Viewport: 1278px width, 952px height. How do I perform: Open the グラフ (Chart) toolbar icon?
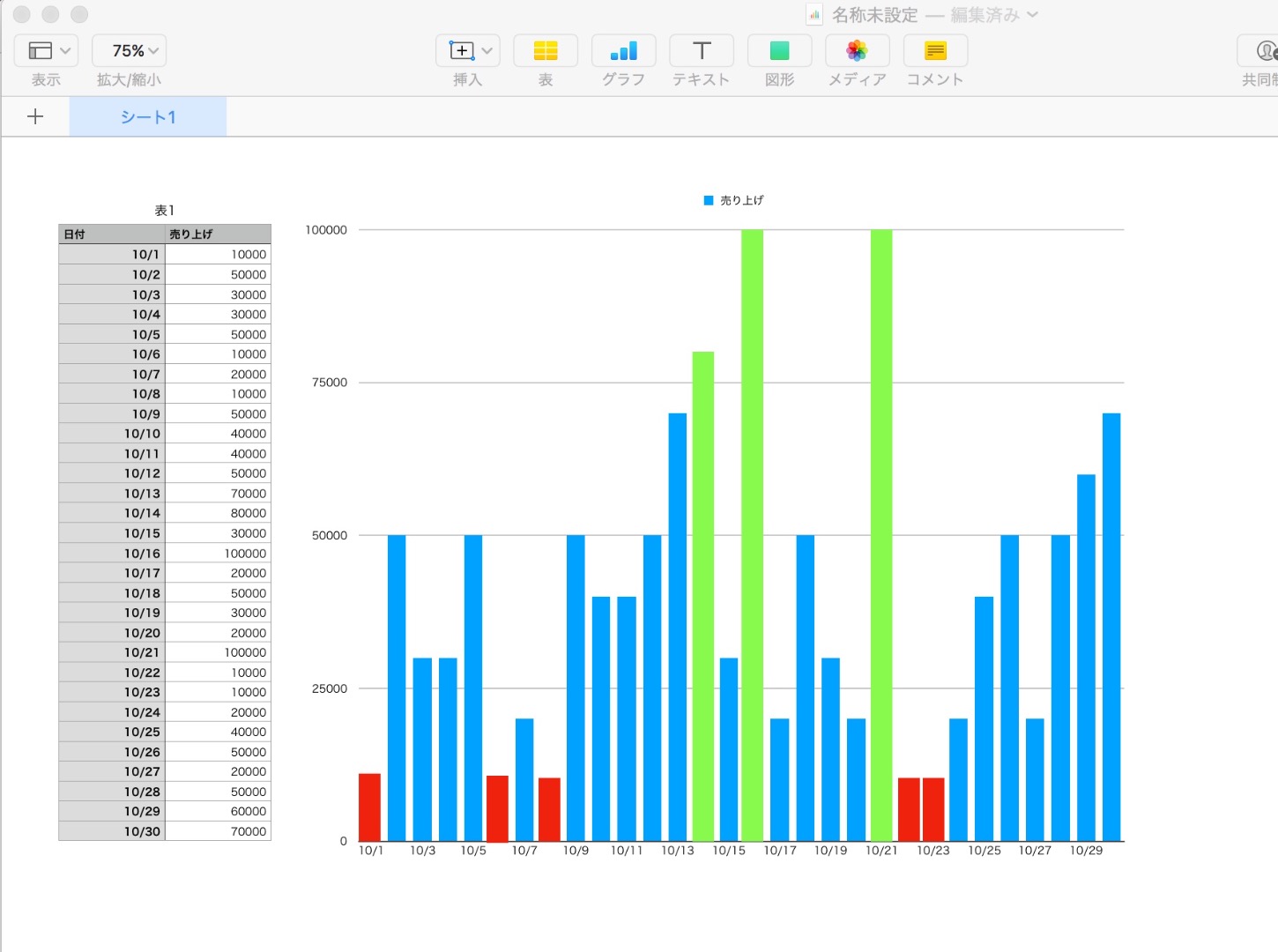click(x=623, y=51)
